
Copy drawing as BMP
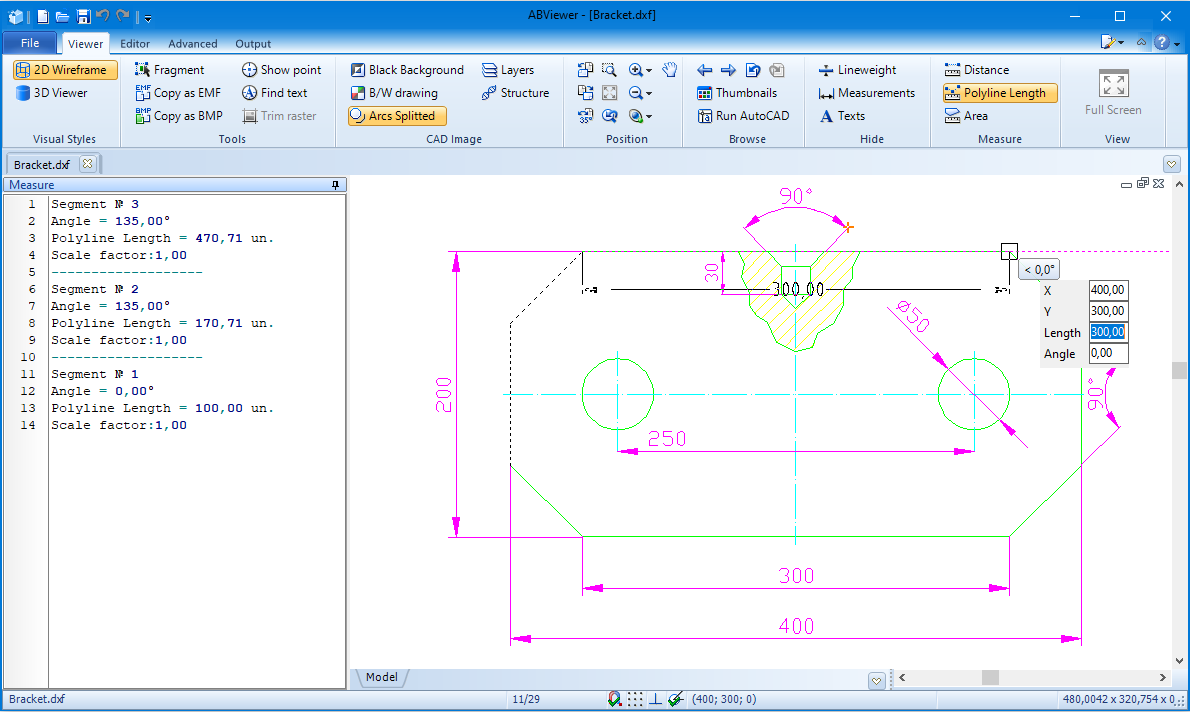coord(179,116)
